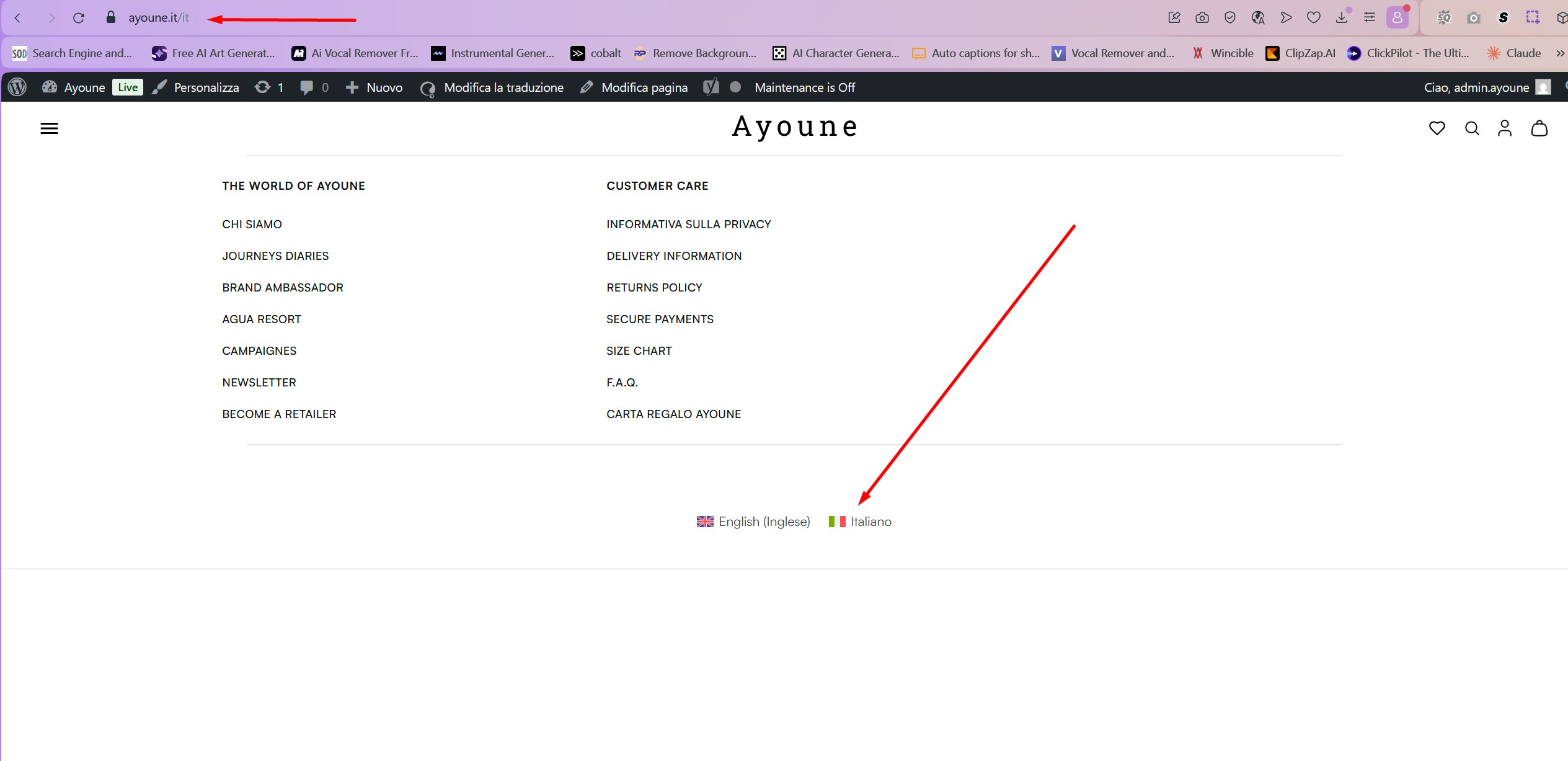
Task: Open RETURNS POLICY link
Action: pyautogui.click(x=655, y=288)
